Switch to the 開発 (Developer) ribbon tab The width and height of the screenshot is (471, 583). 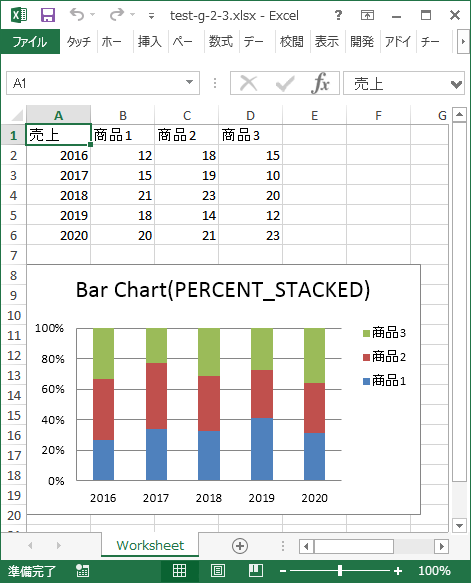(x=362, y=42)
